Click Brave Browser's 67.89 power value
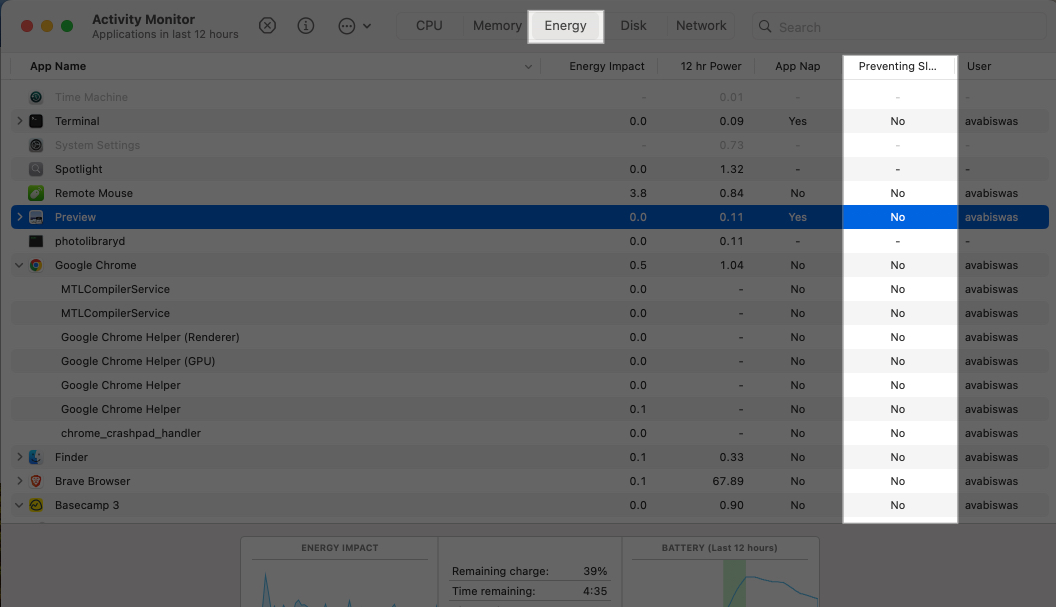 [728, 481]
